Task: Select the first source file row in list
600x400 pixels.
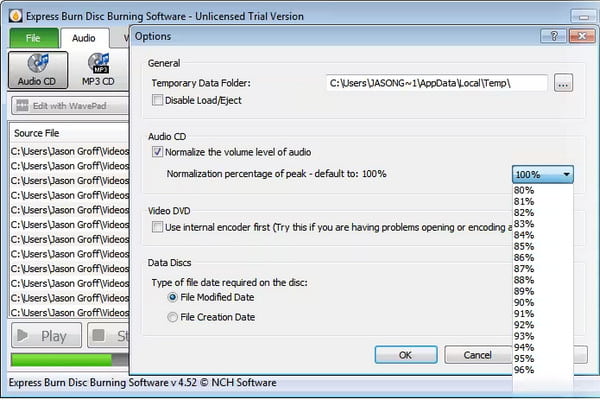Action: tap(70, 152)
